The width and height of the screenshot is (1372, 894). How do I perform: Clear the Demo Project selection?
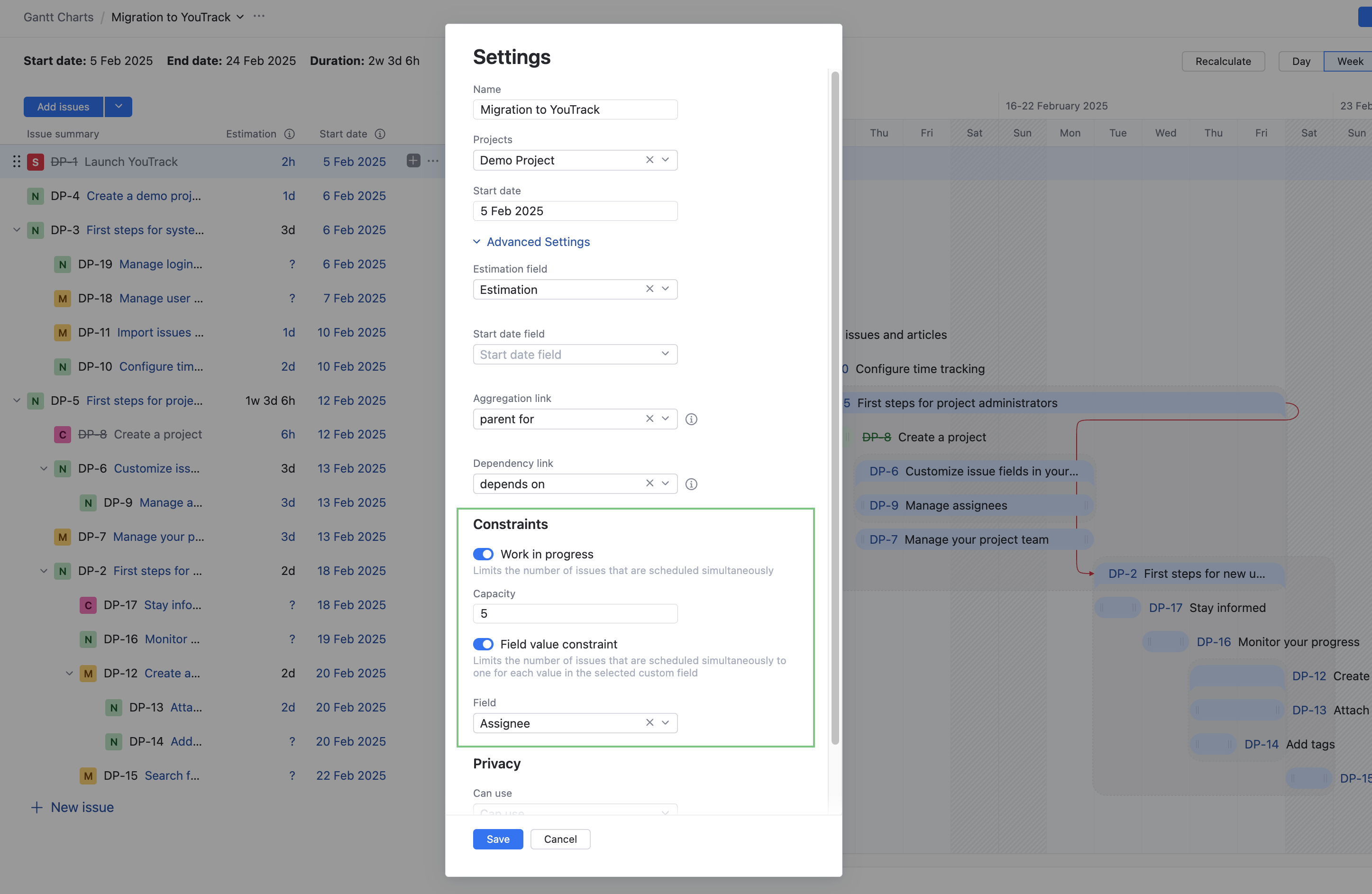(649, 160)
